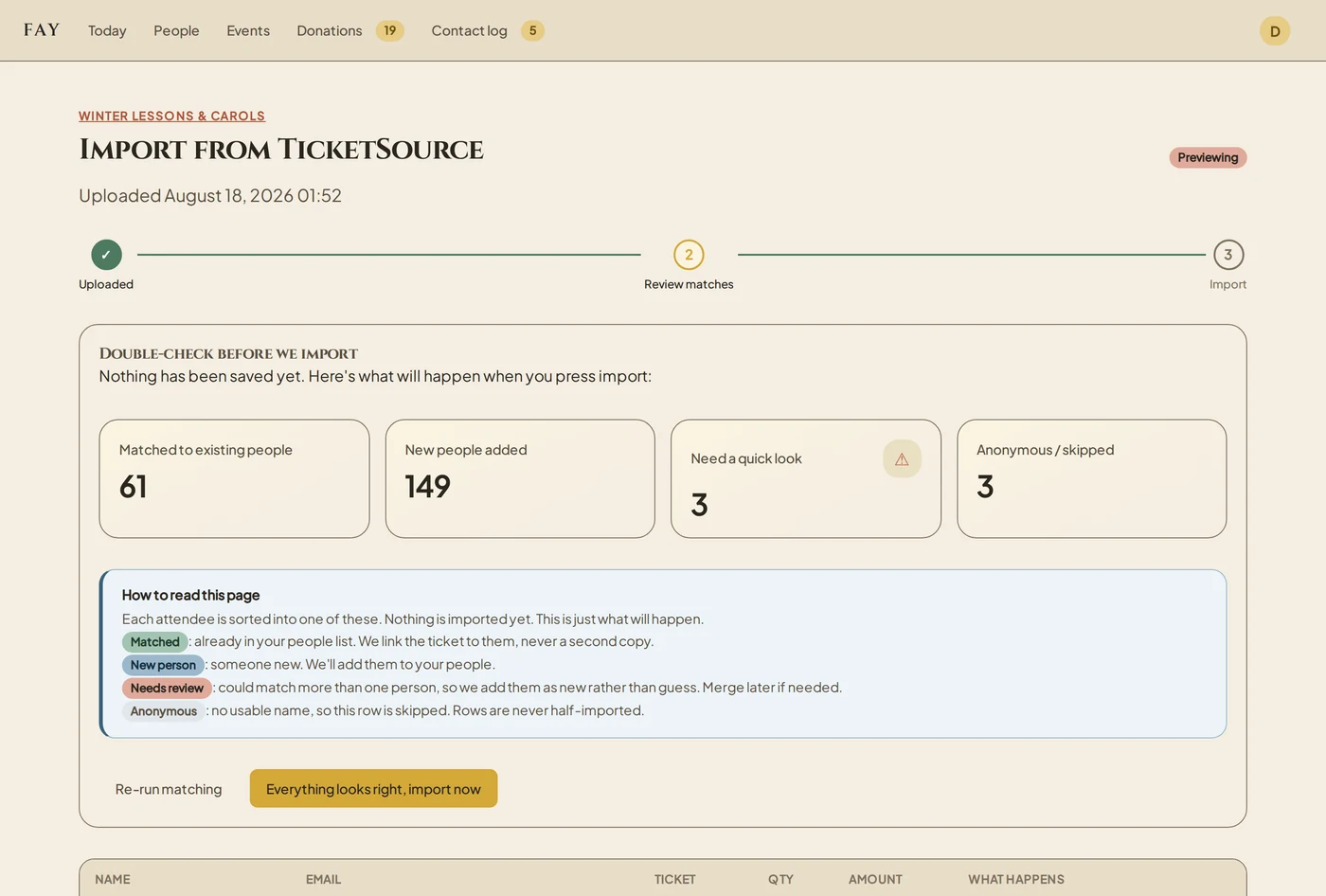The width and height of the screenshot is (1326, 896).
Task: Click the WHAT HAPPENS column header
Action: tap(1016, 879)
